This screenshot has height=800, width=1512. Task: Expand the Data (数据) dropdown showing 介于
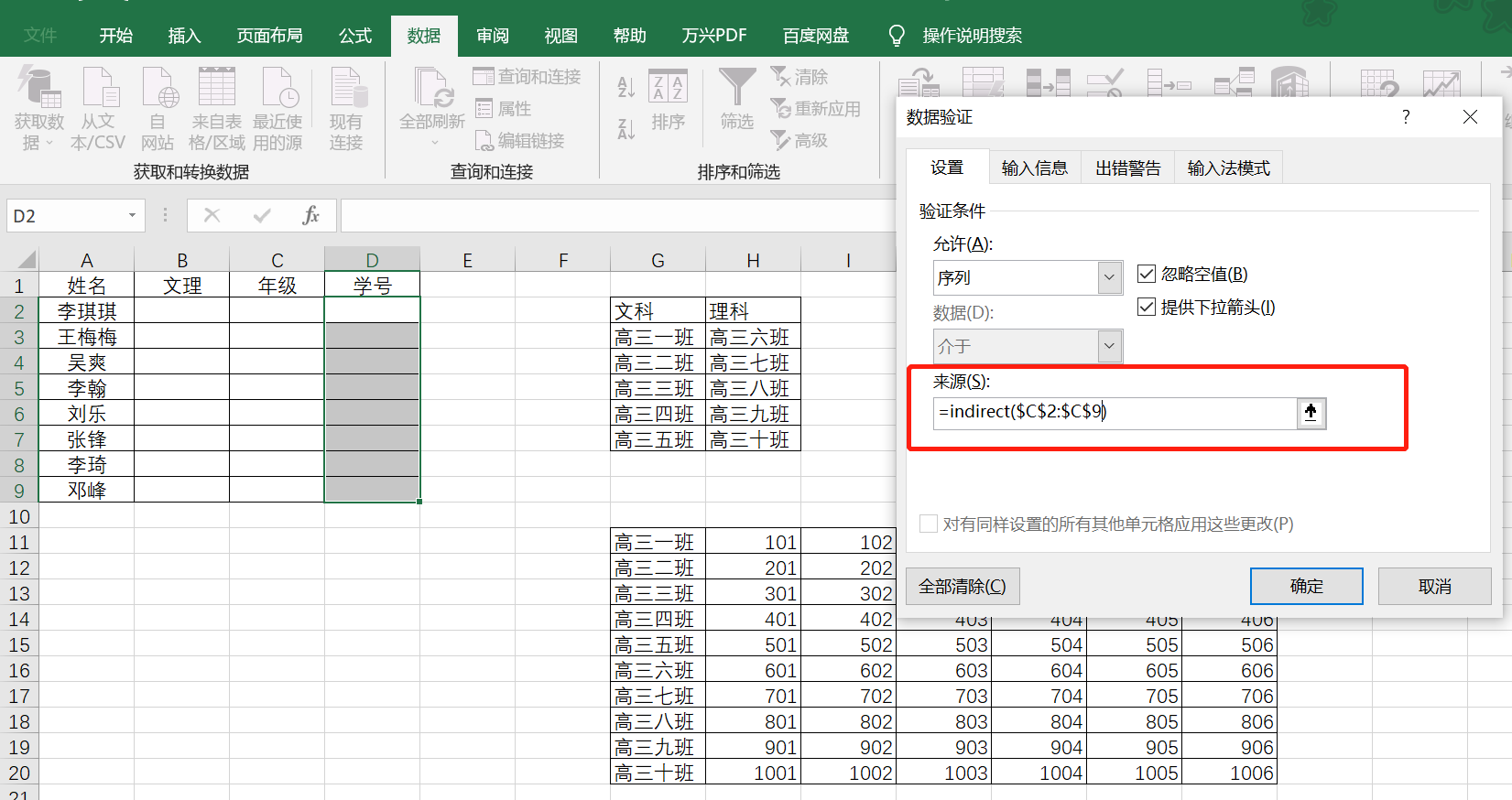[x=1109, y=346]
